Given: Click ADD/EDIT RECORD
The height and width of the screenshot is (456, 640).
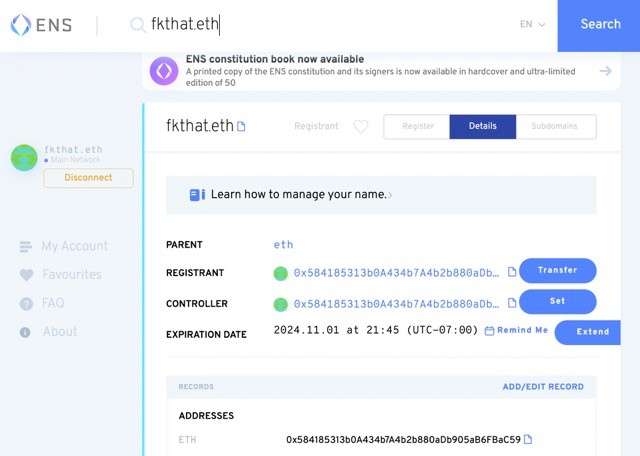Looking at the screenshot, I should pos(543,387).
